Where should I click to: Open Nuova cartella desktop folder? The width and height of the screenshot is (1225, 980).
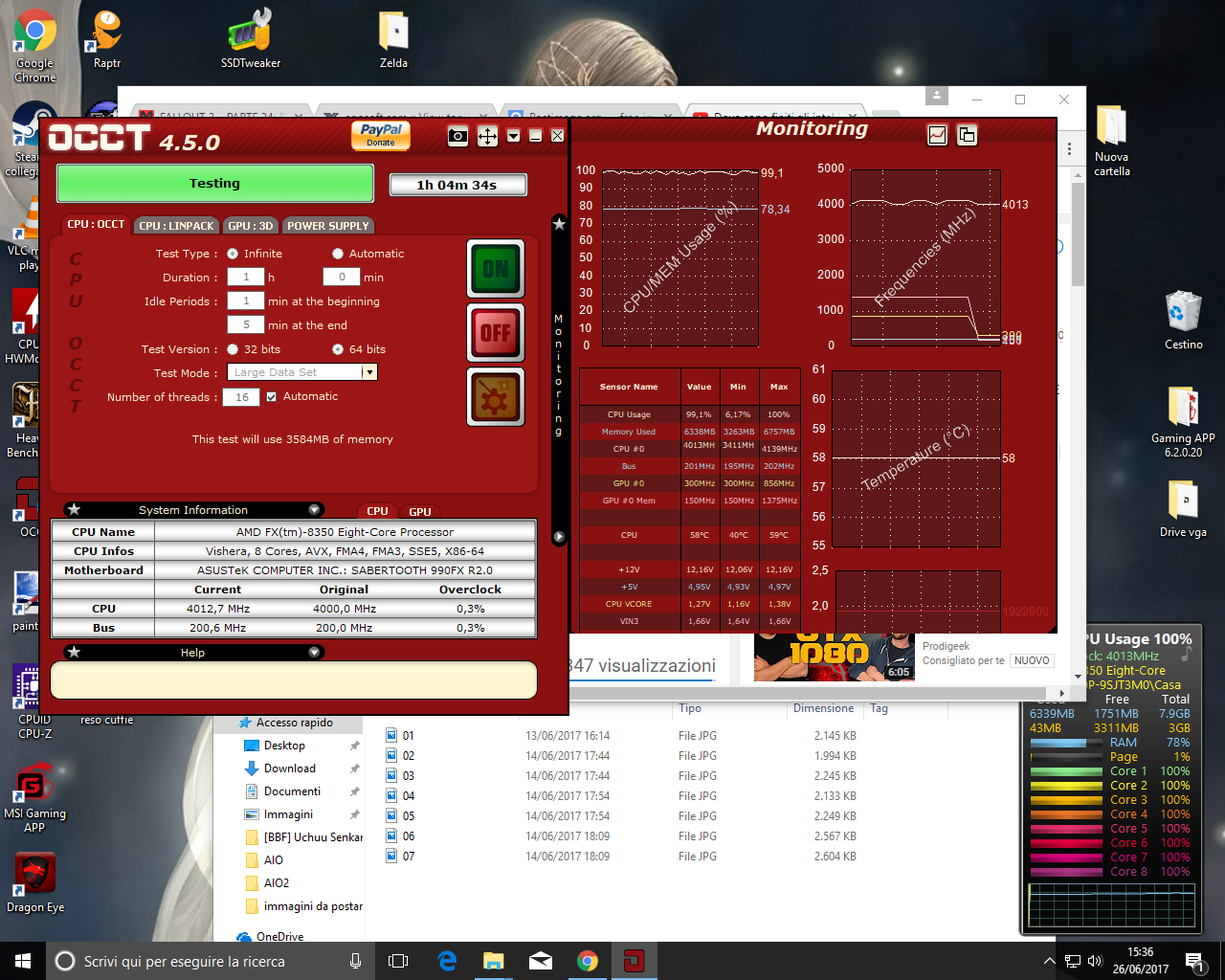pos(1111,141)
